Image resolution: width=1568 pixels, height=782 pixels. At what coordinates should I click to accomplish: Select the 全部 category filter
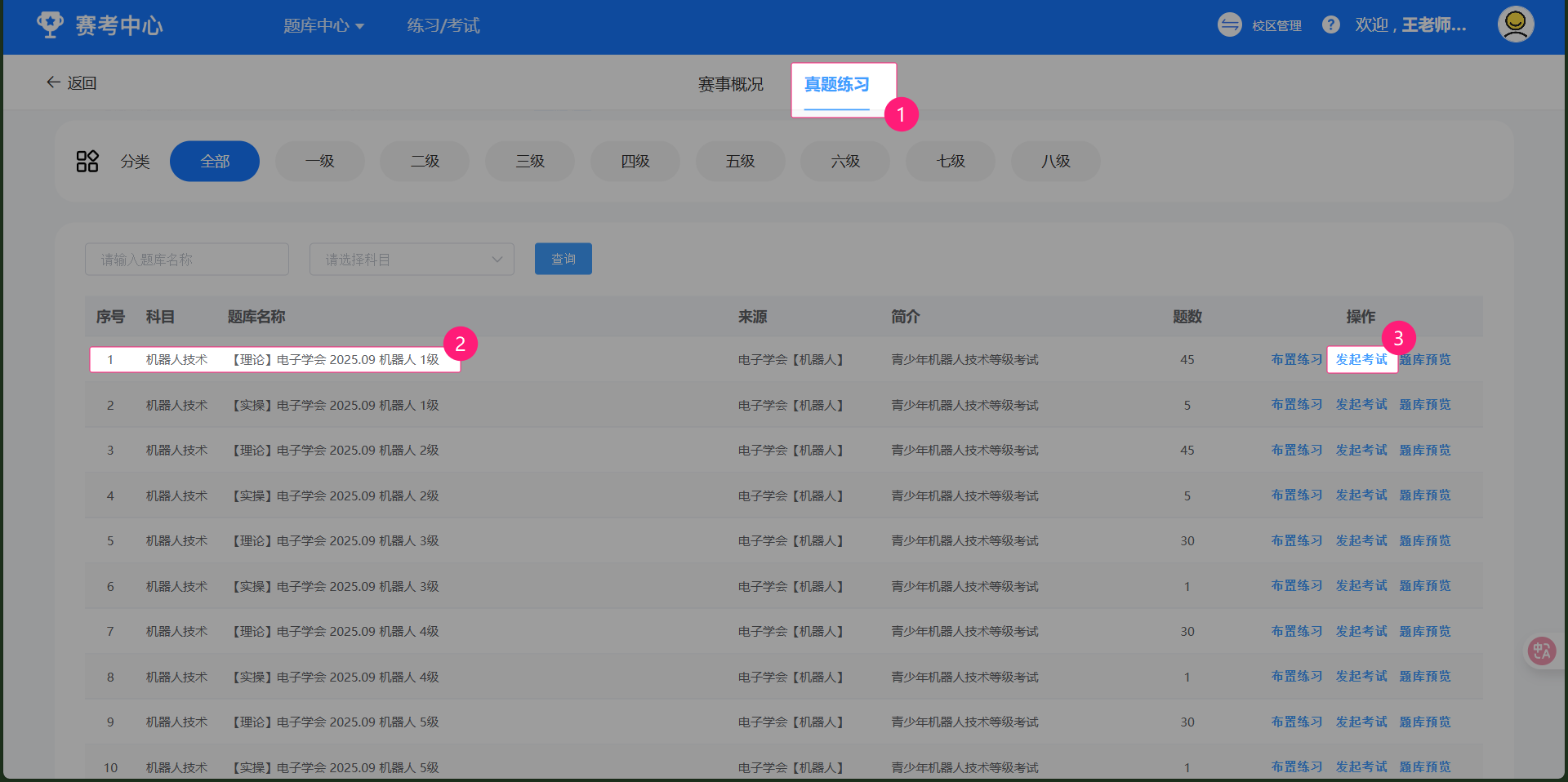click(x=215, y=162)
